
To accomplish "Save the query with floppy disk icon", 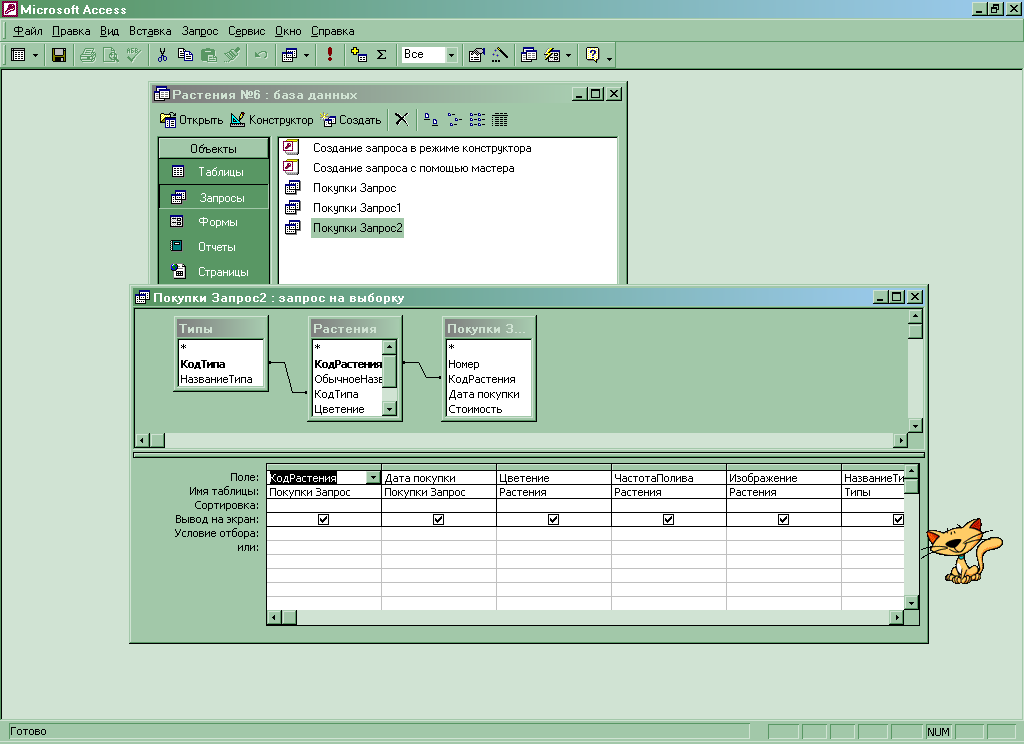I will point(59,55).
